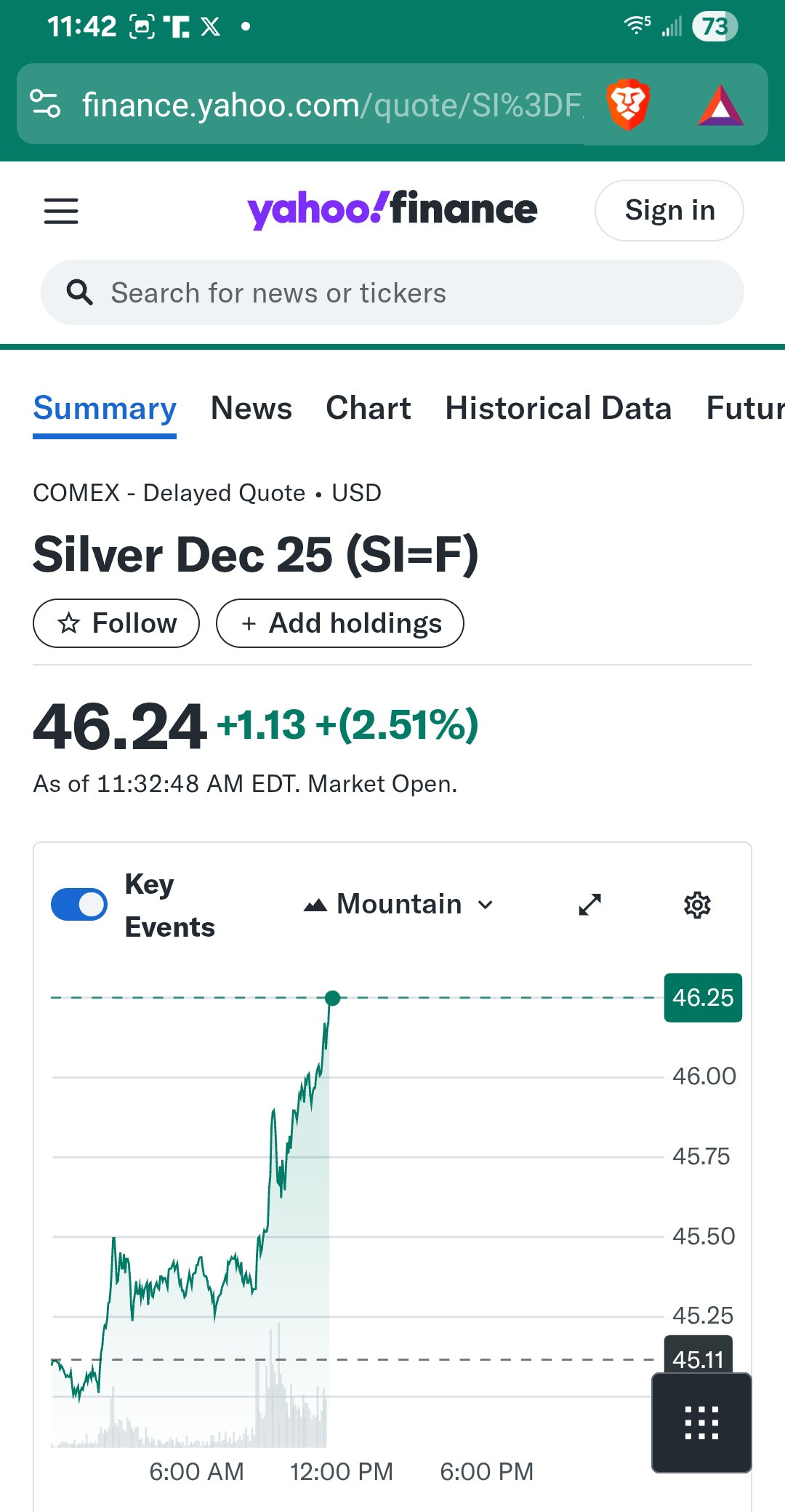Expand chart to full screen
Image resolution: width=785 pixels, height=1512 pixels.
pos(589,905)
